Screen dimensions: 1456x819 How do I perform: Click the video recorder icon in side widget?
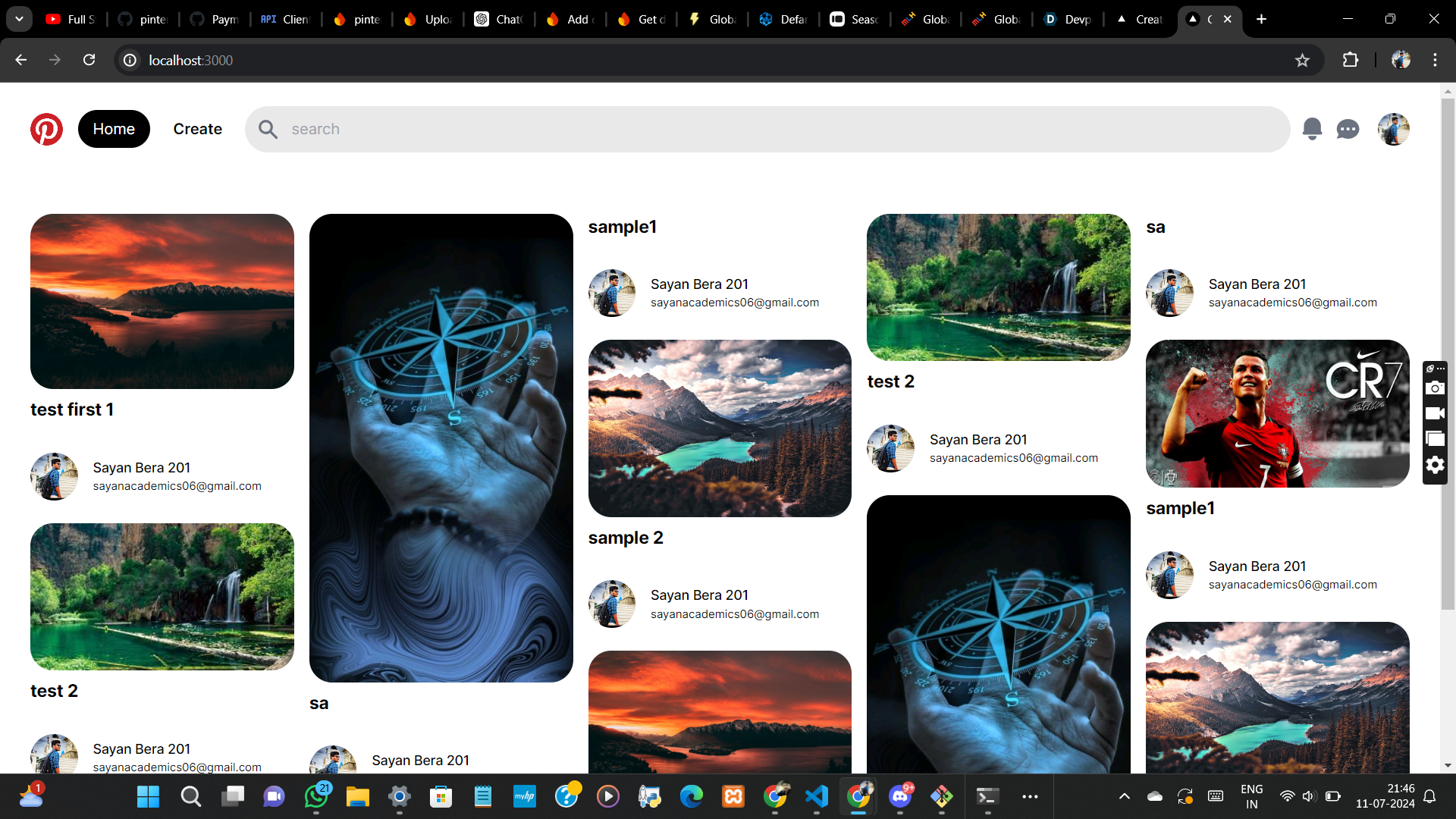(x=1435, y=413)
